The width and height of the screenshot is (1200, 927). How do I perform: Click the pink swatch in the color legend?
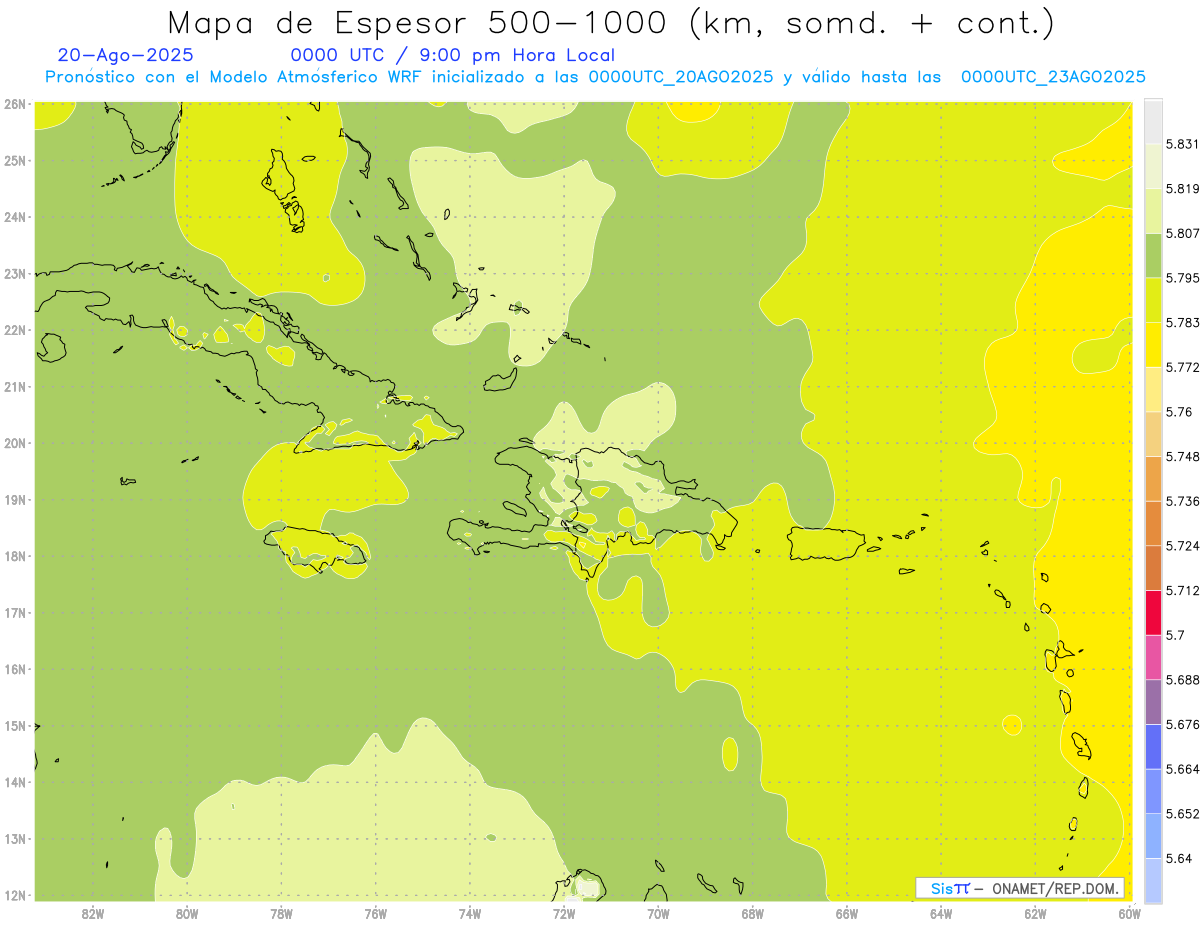click(1153, 657)
